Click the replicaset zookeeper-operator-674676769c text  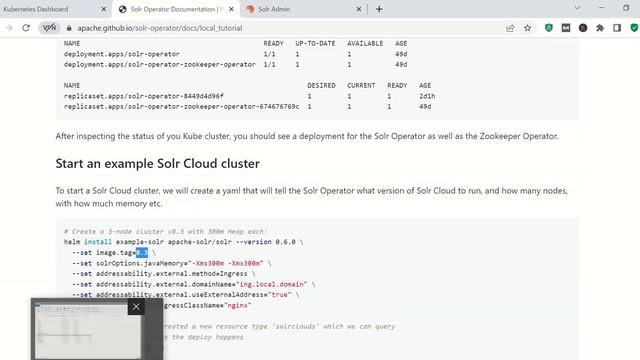[181, 107]
